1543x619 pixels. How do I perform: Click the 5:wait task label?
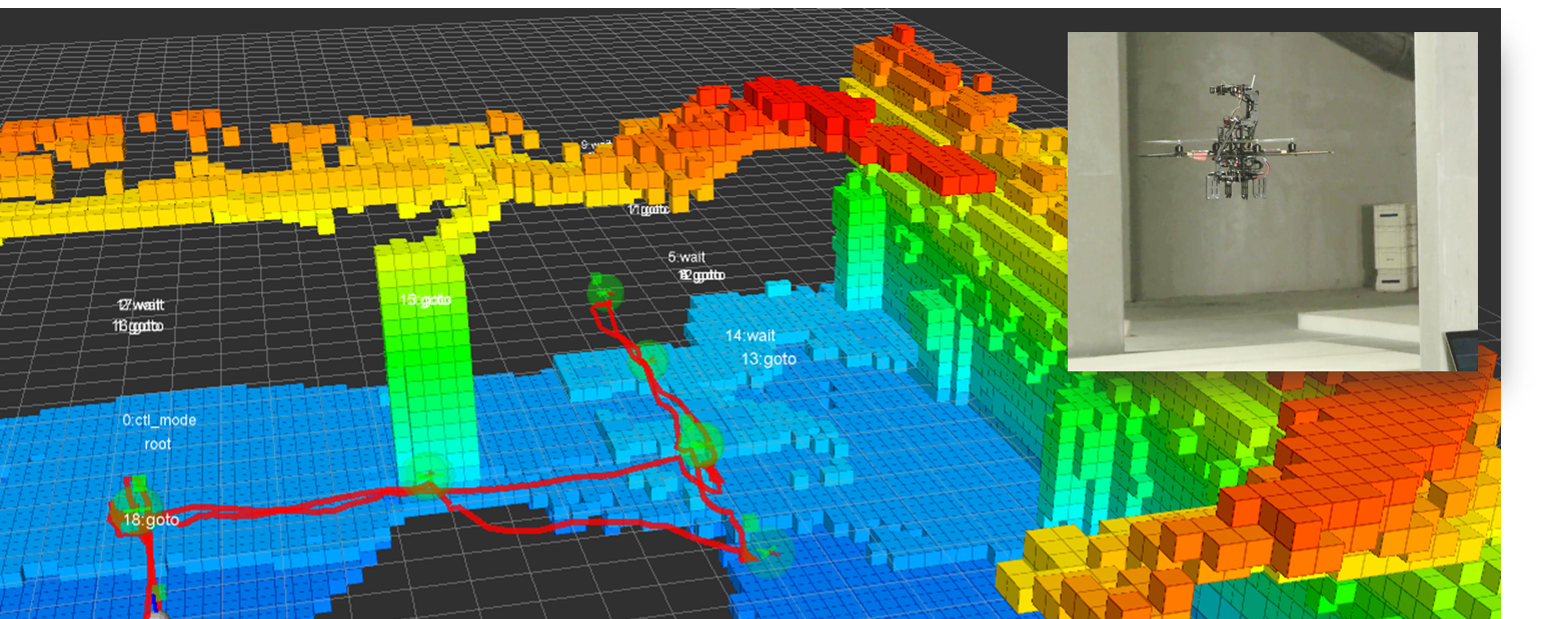pos(686,257)
